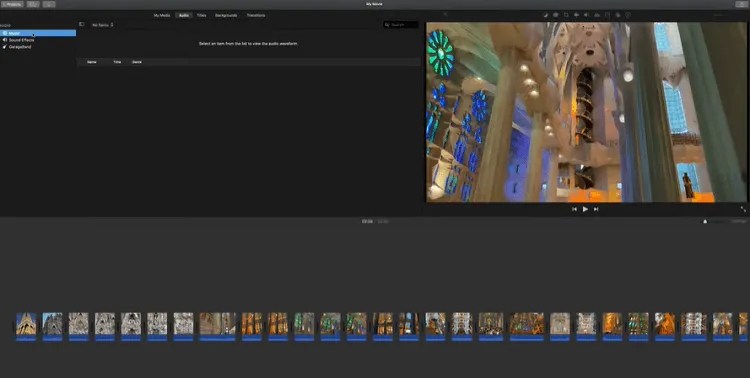Click Reset All above the viewer
This screenshot has width=750, height=378.
coord(718,15)
